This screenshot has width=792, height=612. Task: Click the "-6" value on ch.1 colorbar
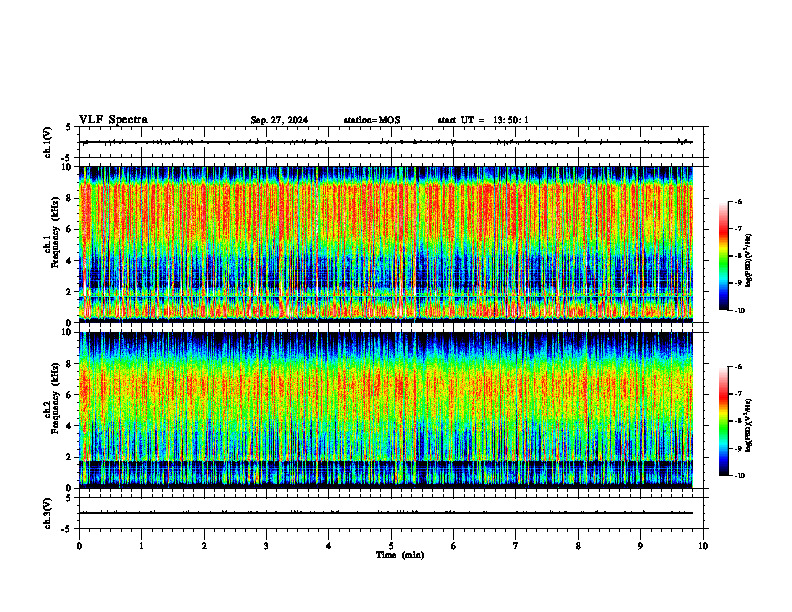[x=738, y=201]
